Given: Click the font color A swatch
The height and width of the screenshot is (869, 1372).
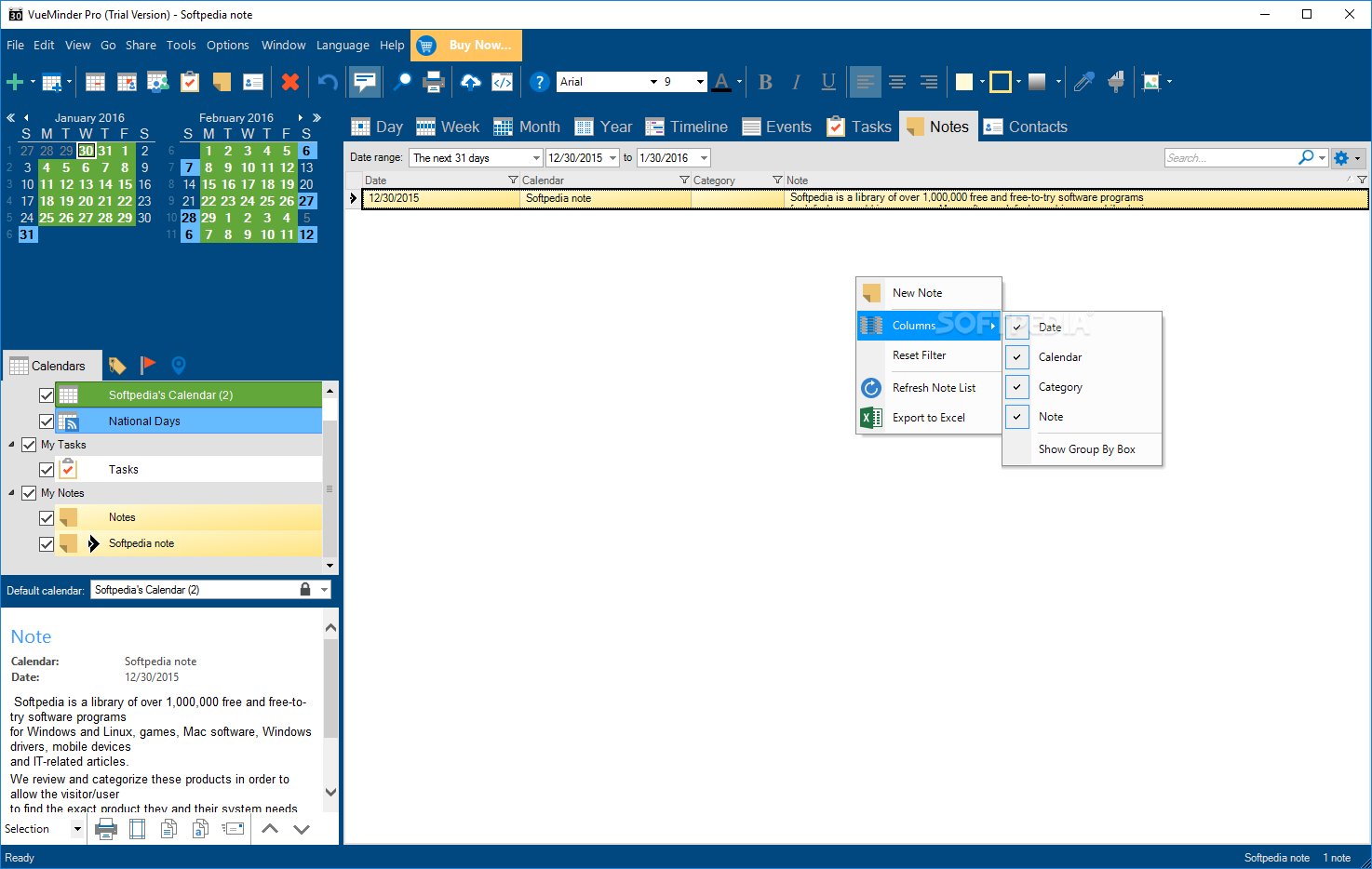Looking at the screenshot, I should pos(721,82).
